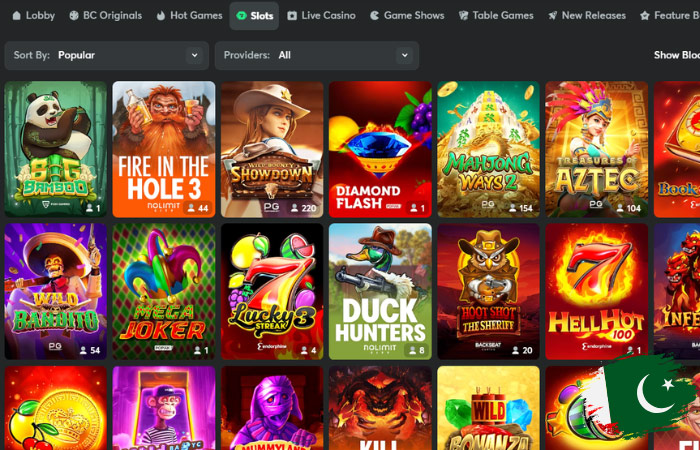Image resolution: width=700 pixels, height=450 pixels.
Task: Click PG logo on Wild Bandito
Action: [55, 346]
